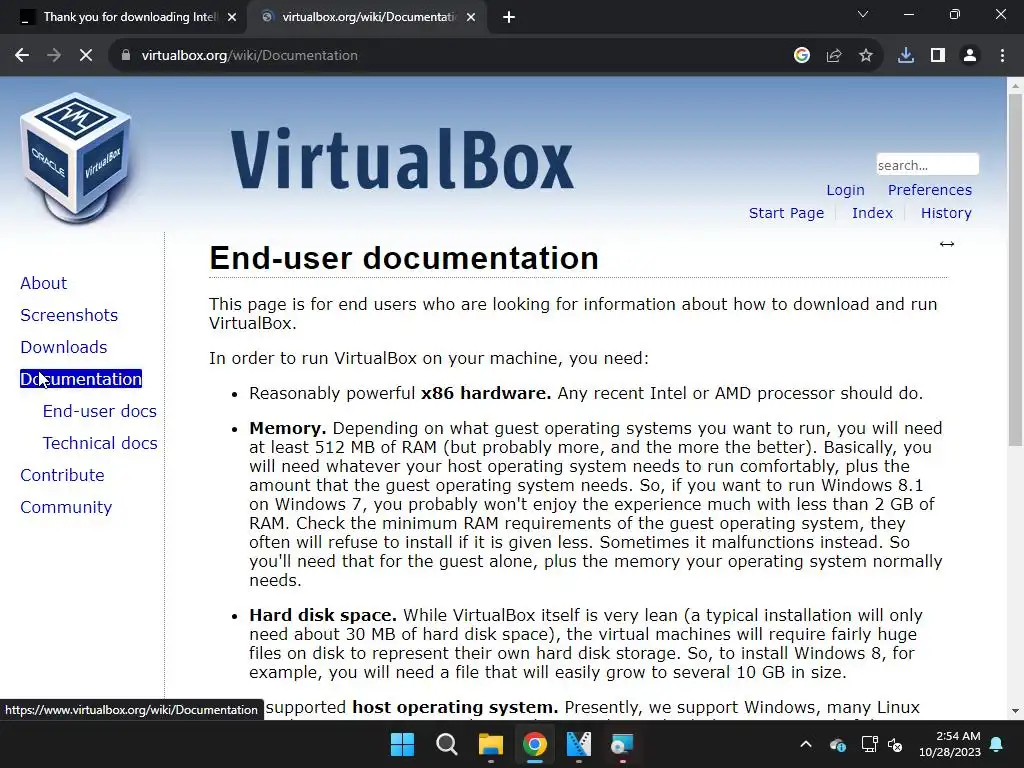Open Chrome three-dot menu
1024x768 pixels.
tap(1002, 56)
